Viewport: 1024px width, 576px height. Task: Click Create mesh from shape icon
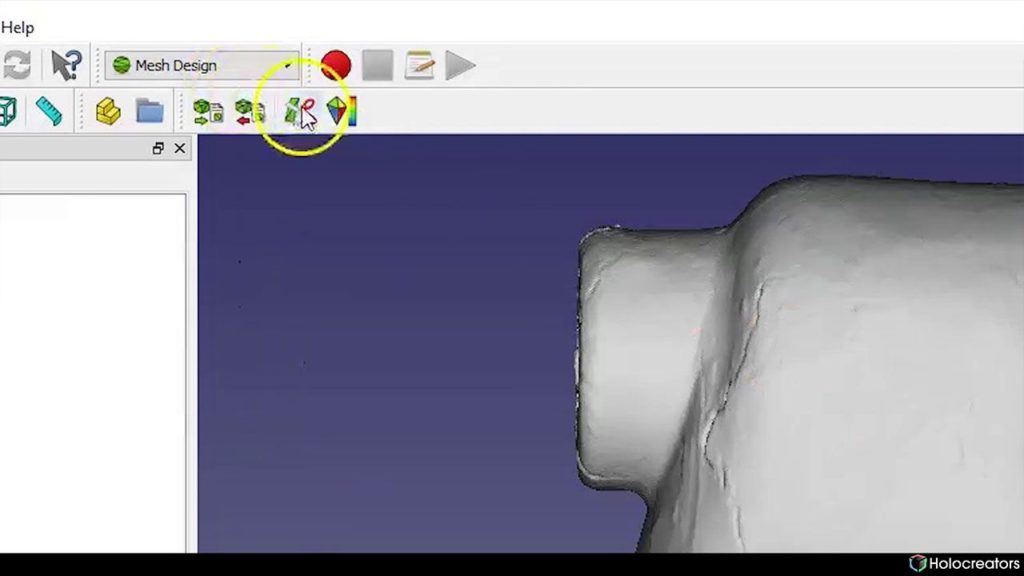tap(300, 112)
